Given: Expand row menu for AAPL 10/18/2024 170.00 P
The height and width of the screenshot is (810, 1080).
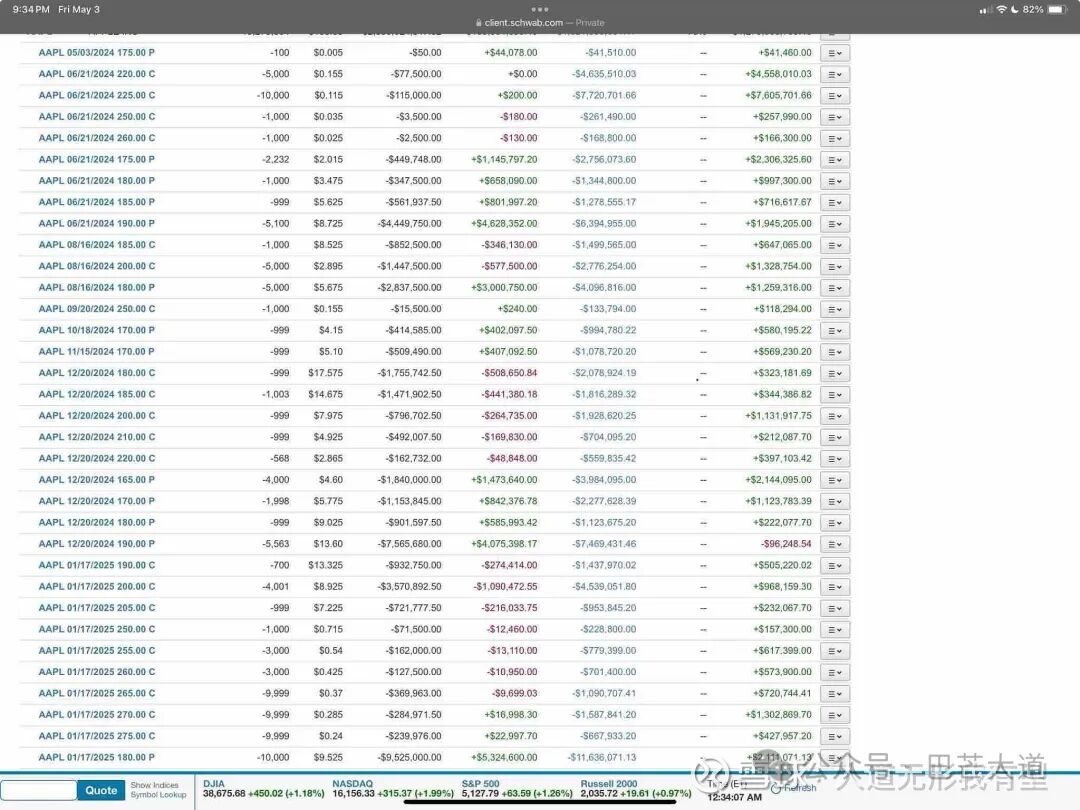Looking at the screenshot, I should point(835,331).
